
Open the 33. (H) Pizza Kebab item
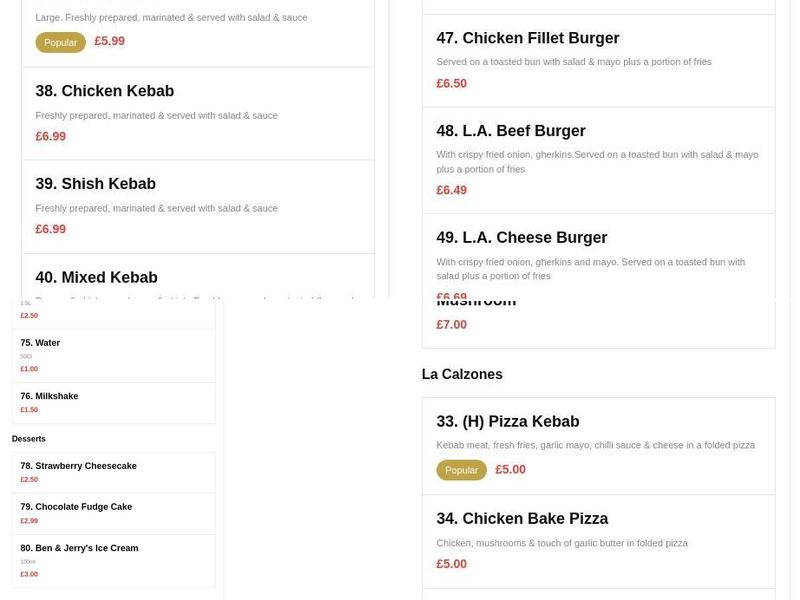508,422
